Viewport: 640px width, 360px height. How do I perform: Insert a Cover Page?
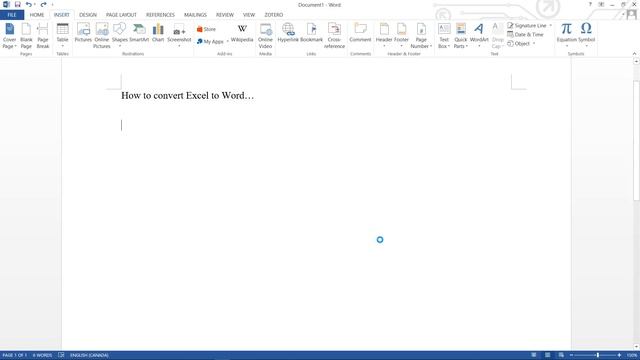pyautogui.click(x=9, y=36)
